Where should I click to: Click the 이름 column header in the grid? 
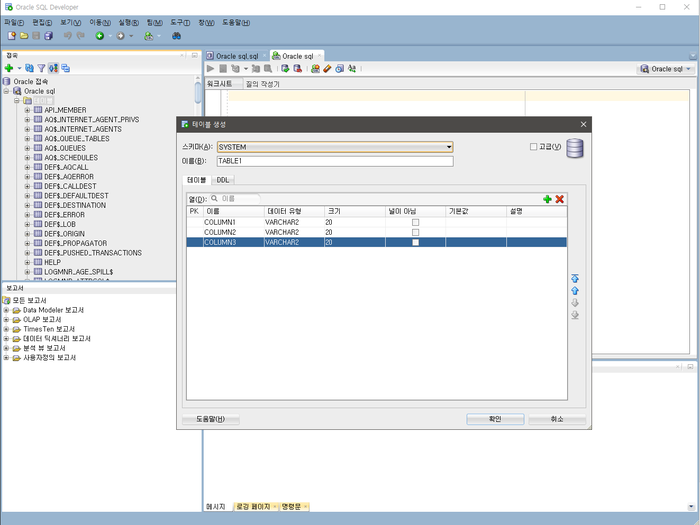click(x=233, y=211)
